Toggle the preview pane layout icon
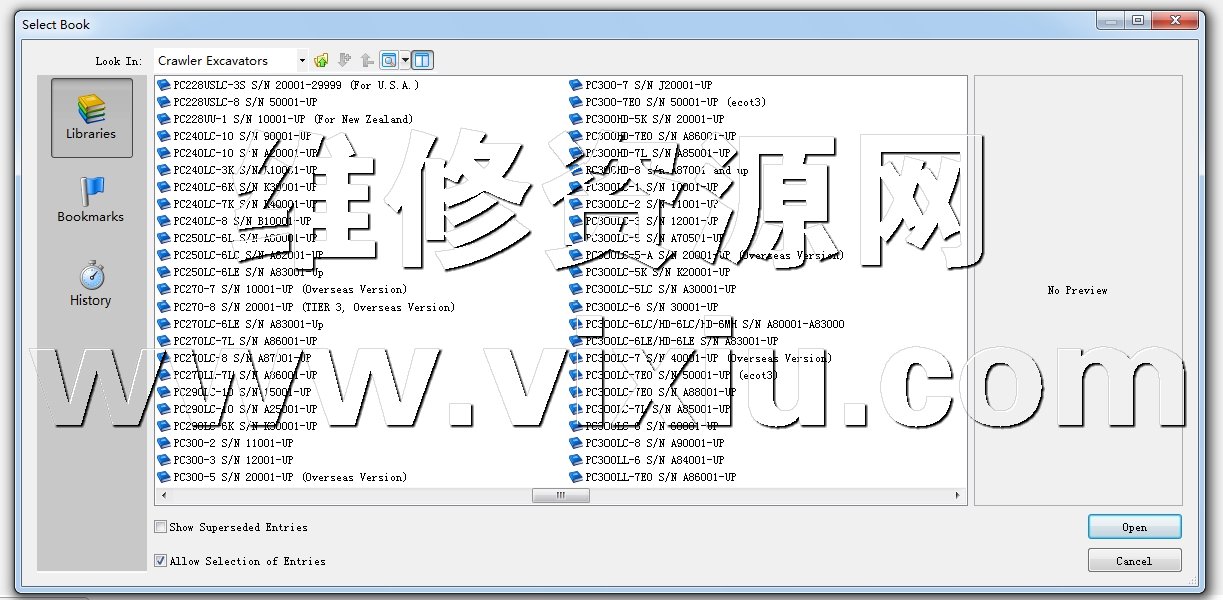Screen dimensions: 1223x600 (x=422, y=61)
